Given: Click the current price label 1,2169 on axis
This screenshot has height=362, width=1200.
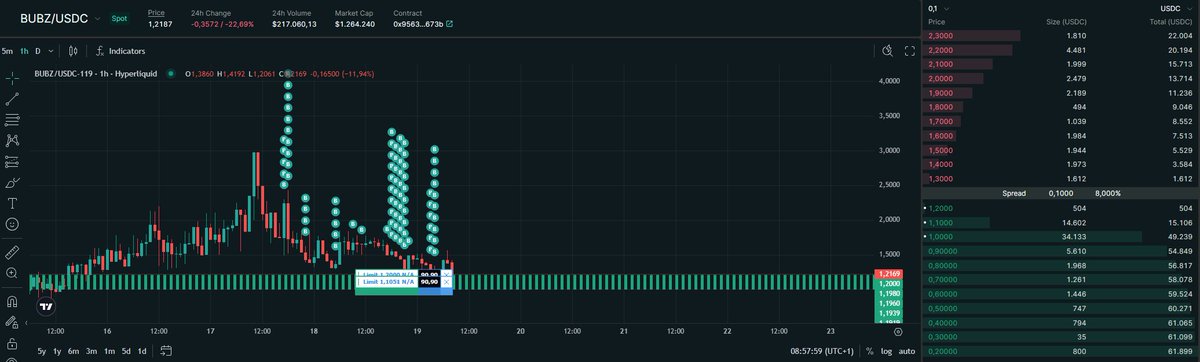Looking at the screenshot, I should tap(888, 273).
